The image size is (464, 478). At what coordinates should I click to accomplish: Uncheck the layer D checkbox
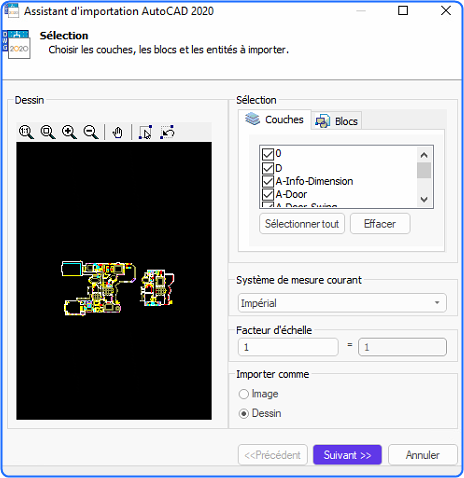click(268, 168)
